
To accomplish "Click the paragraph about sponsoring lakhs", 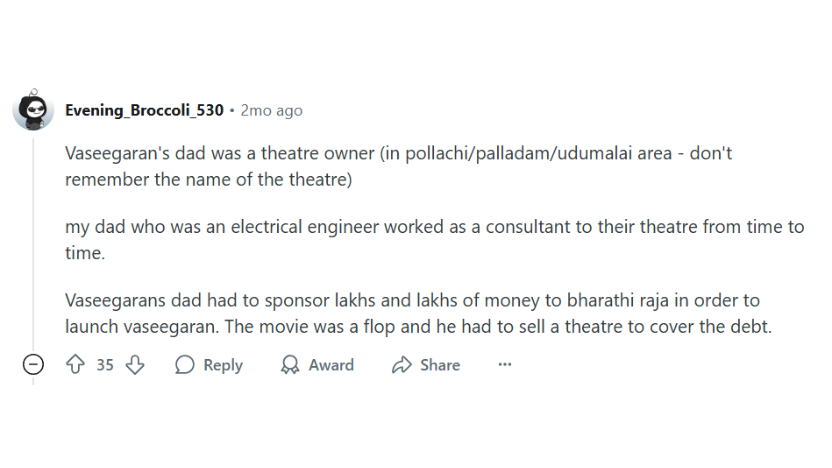I will pos(400,312).
